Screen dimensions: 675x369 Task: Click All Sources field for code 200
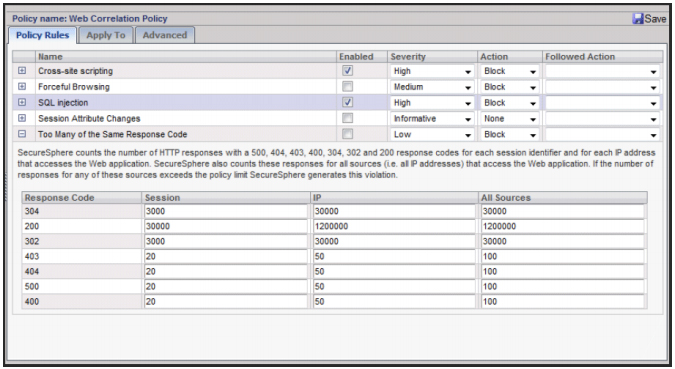(562, 226)
